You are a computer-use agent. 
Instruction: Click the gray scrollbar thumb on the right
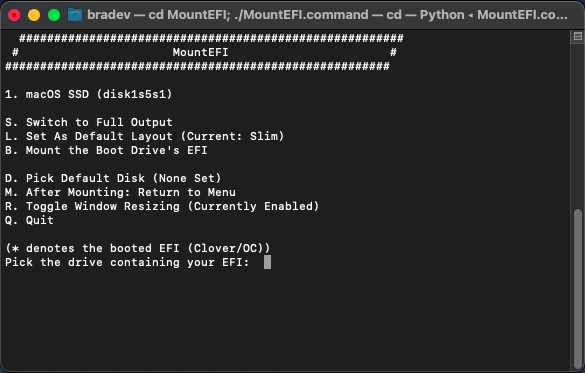(x=578, y=289)
